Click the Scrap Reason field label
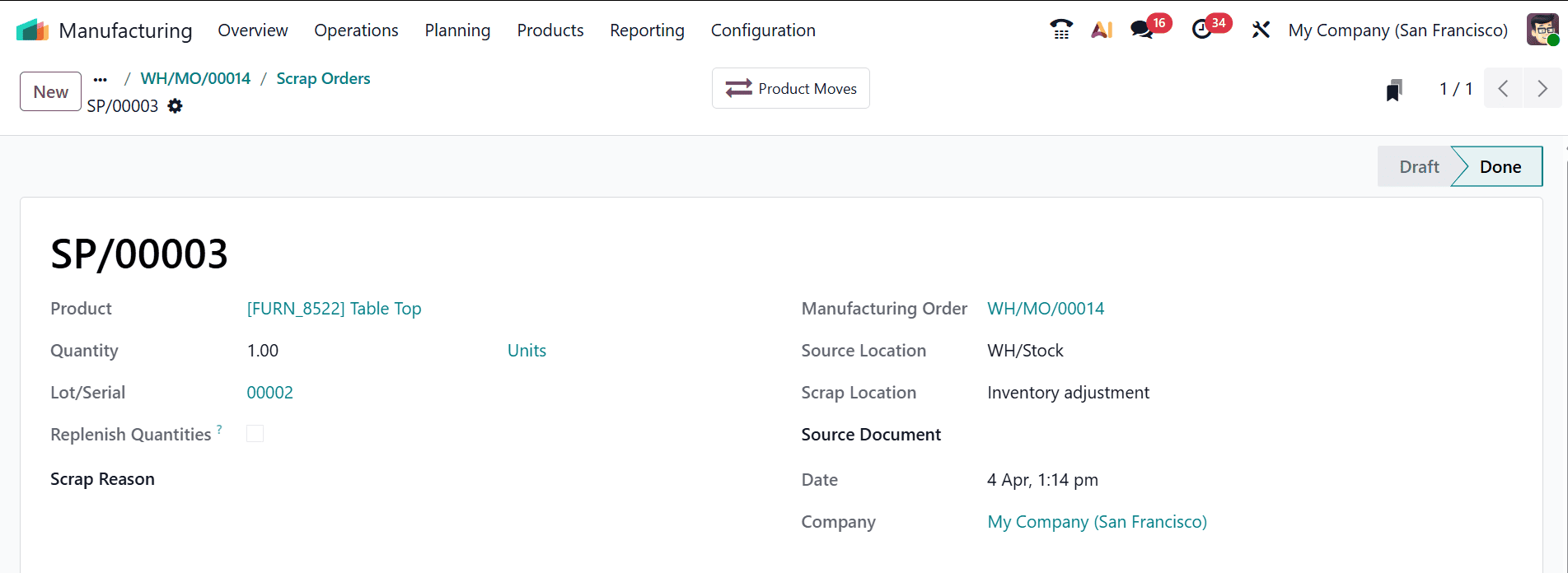 102,479
